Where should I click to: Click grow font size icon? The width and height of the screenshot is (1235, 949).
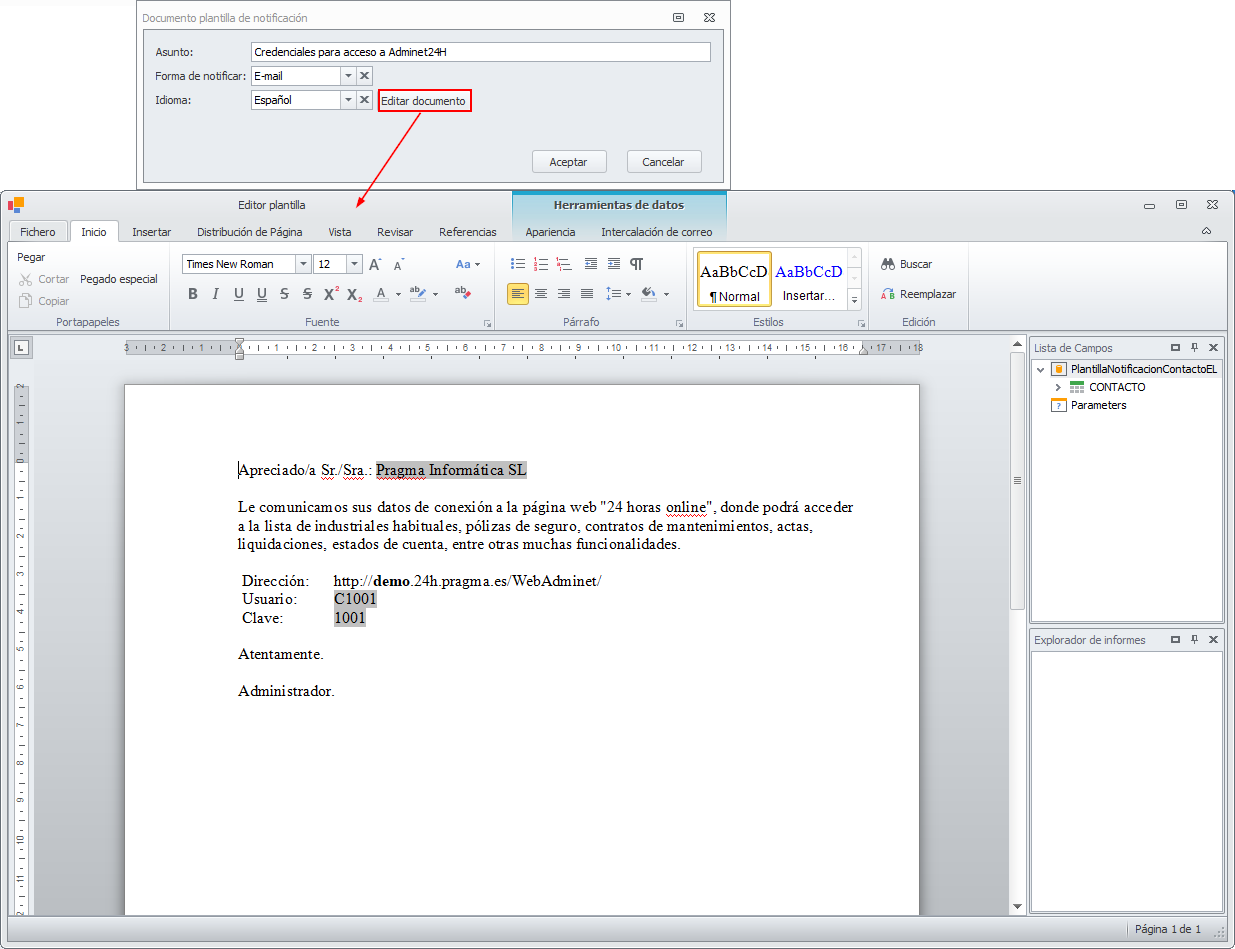(375, 264)
